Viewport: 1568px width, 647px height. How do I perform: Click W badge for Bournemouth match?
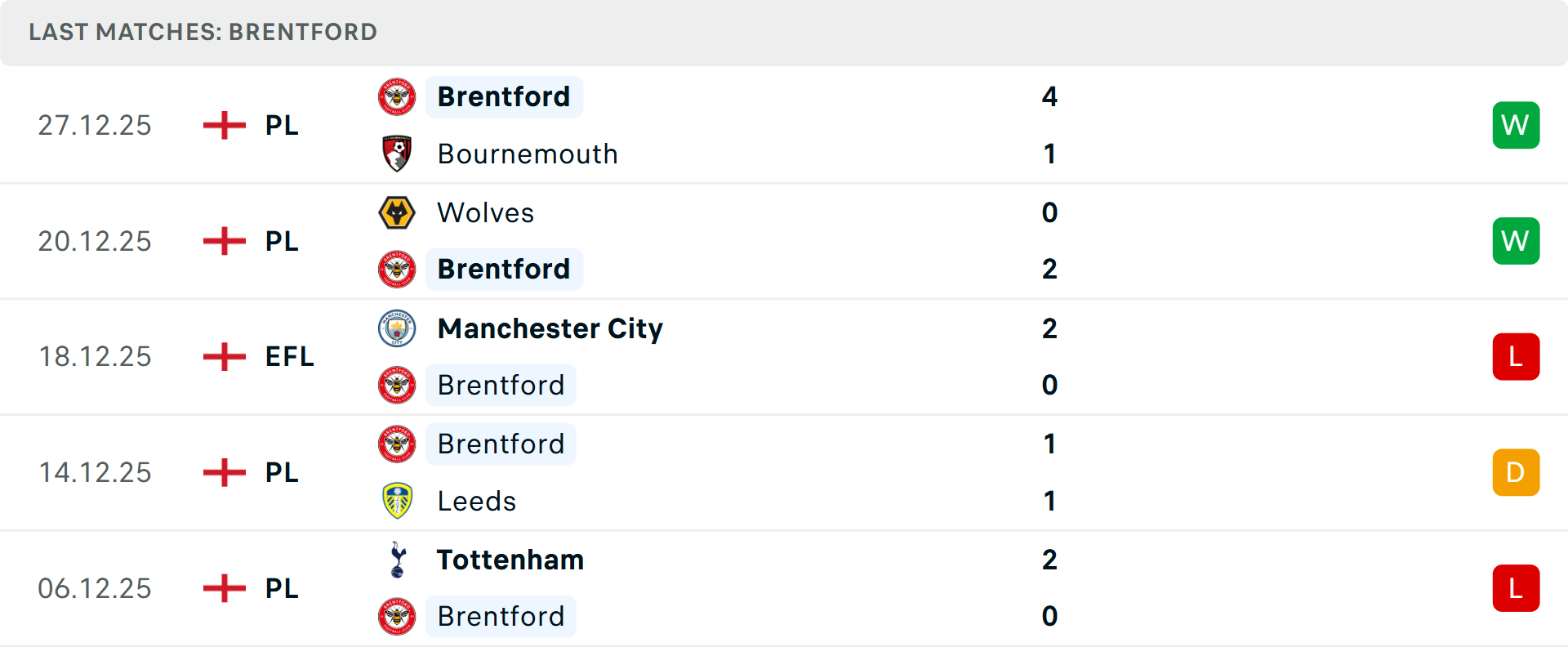(x=1516, y=125)
